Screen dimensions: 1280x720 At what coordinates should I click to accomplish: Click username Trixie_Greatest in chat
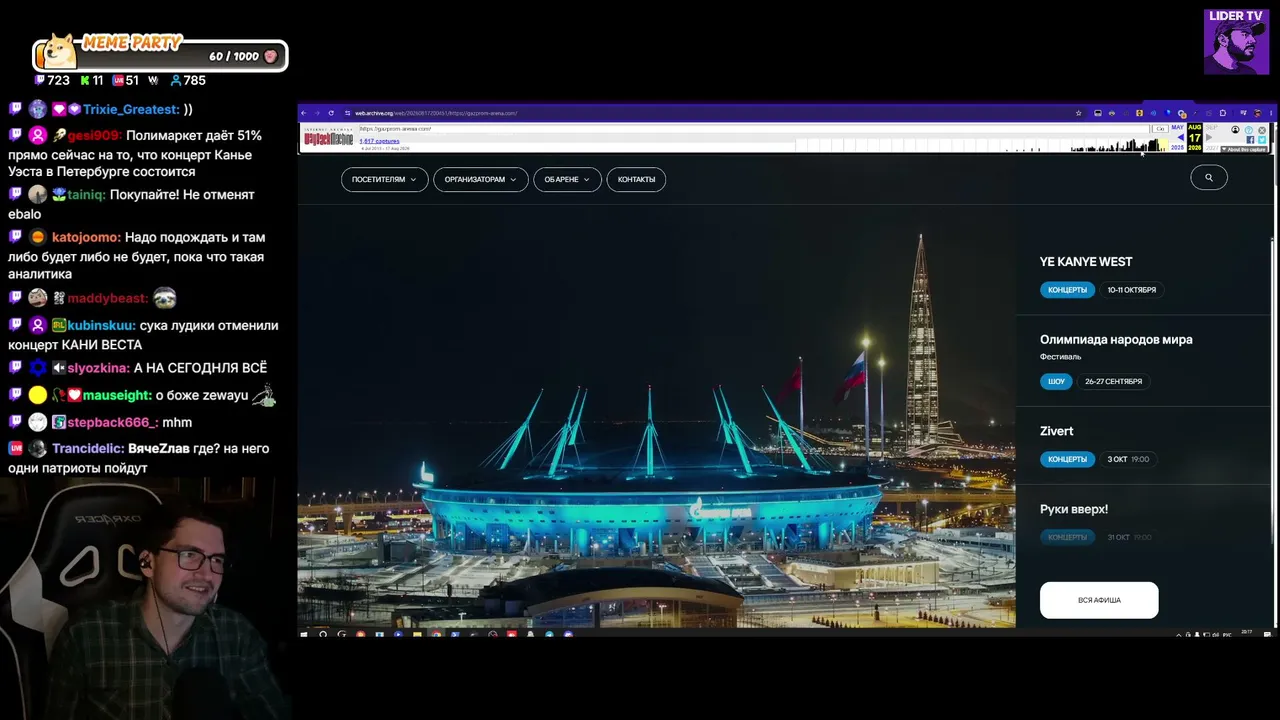tap(131, 109)
